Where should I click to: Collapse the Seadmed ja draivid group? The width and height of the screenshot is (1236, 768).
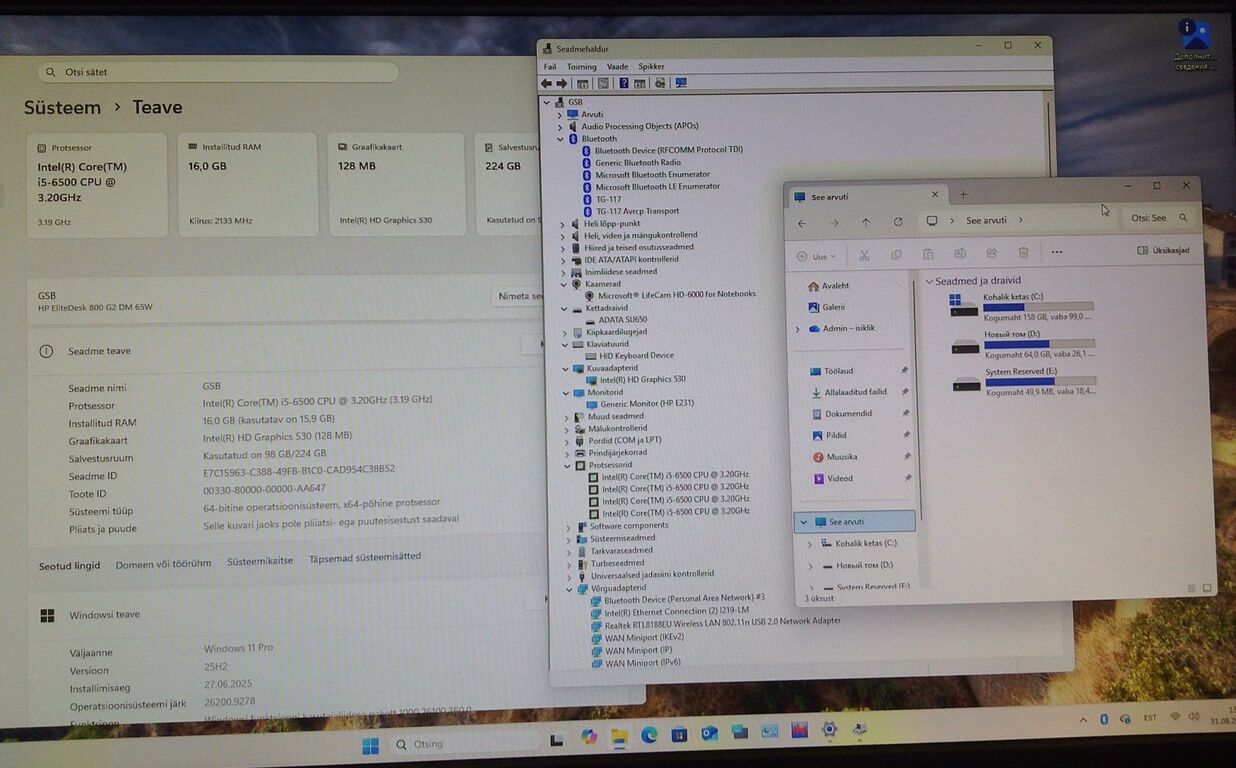[x=929, y=282]
